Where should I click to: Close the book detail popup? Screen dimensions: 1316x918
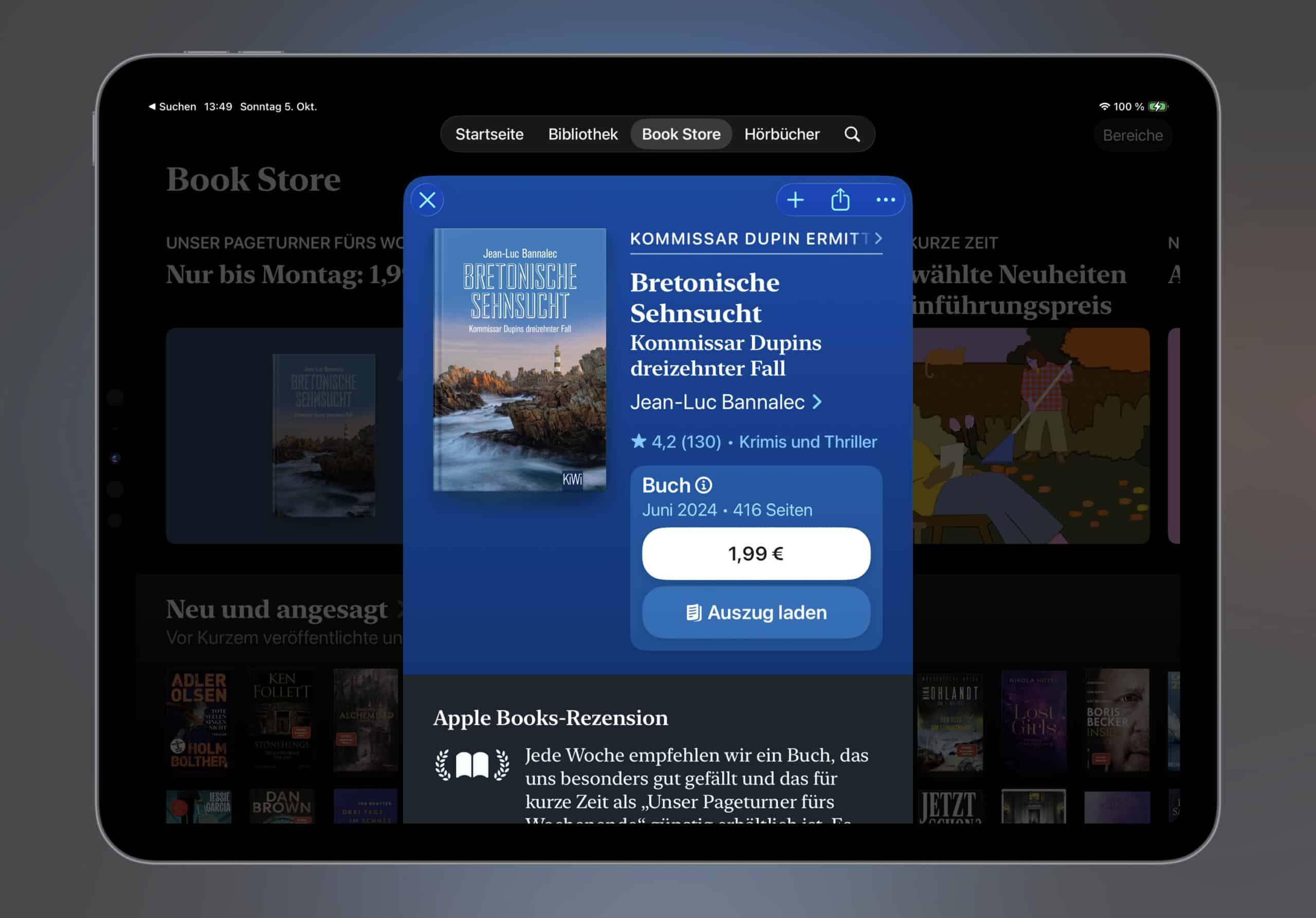click(x=427, y=200)
